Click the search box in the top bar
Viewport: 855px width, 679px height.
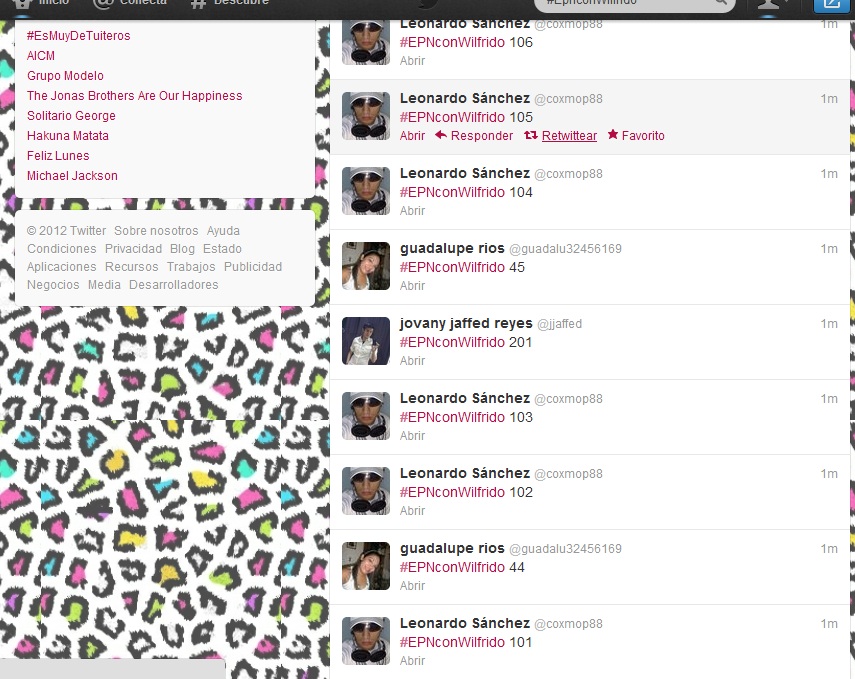[635, 4]
